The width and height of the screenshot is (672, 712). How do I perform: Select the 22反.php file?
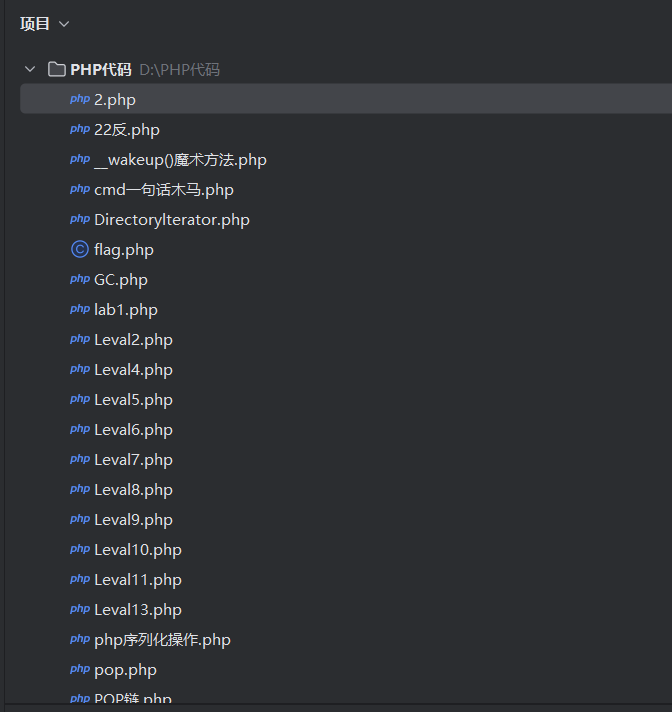point(126,130)
